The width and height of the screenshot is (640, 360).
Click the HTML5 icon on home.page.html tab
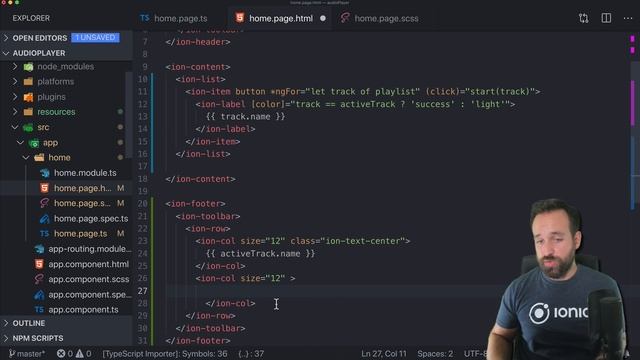(240, 18)
